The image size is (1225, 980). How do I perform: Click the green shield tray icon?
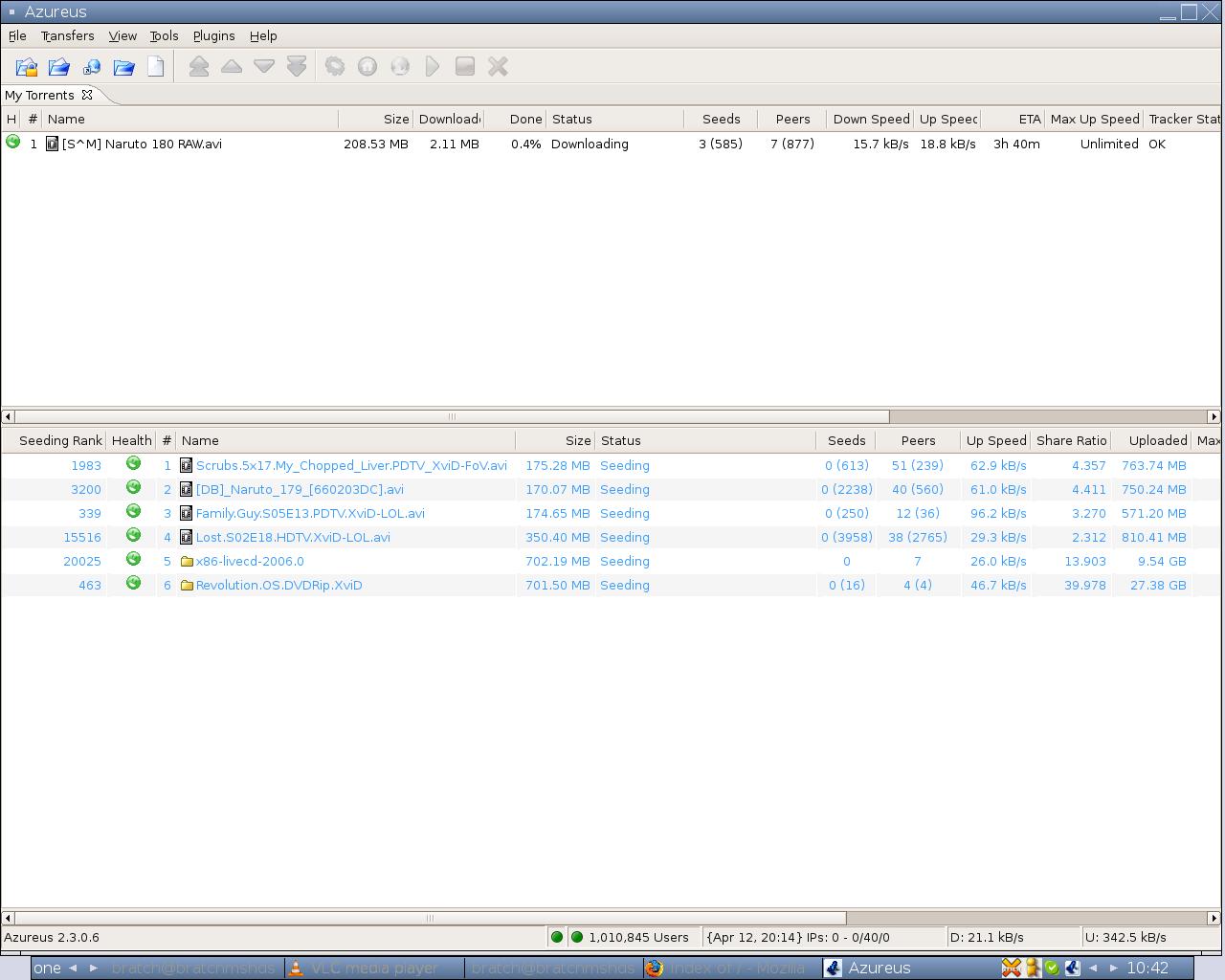(1052, 969)
